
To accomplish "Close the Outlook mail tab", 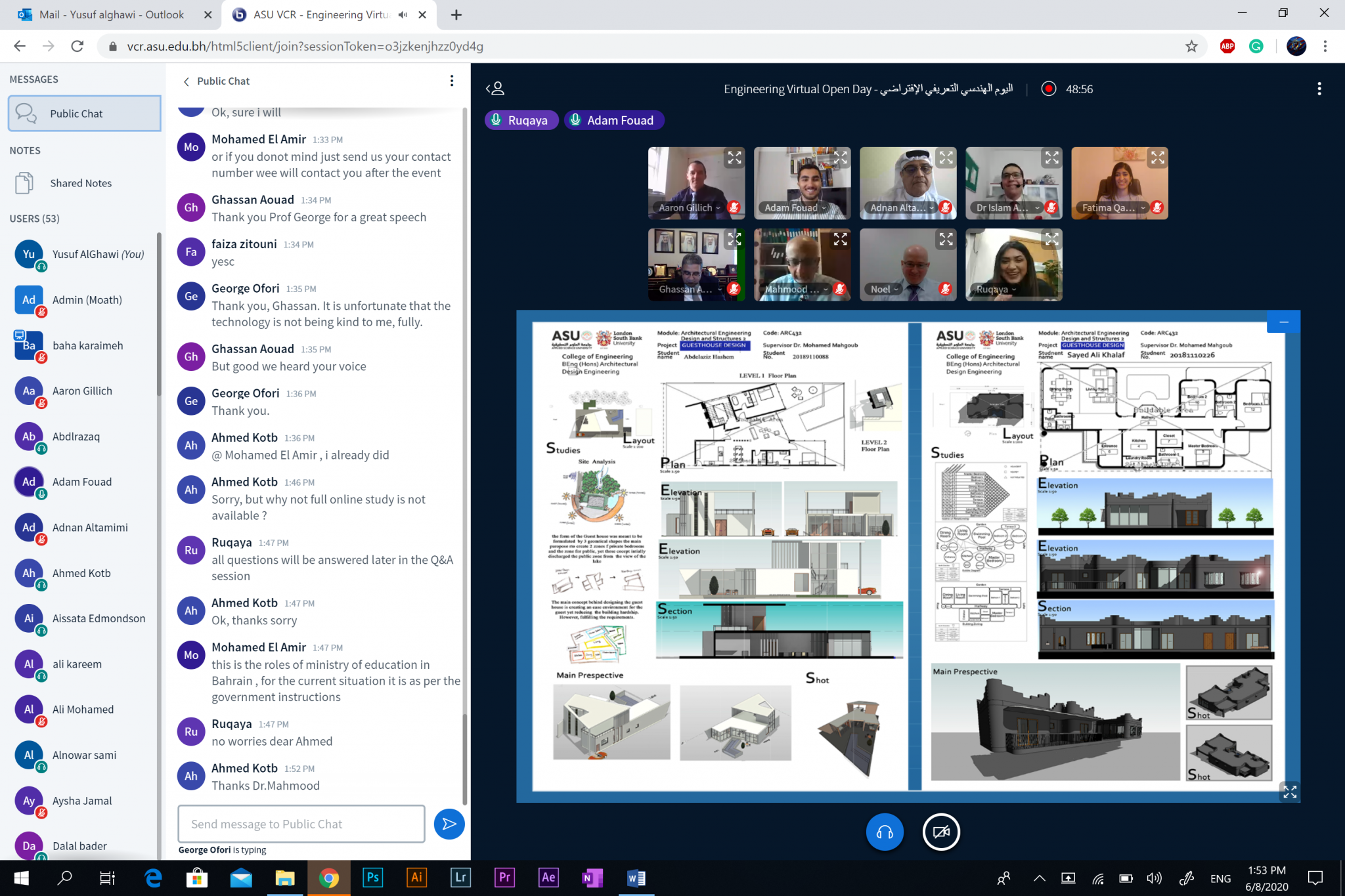I will tap(208, 14).
